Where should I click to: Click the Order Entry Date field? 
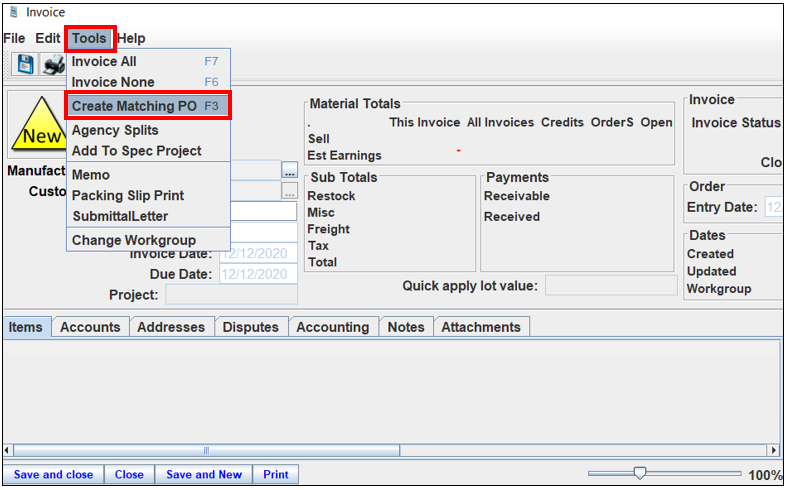tap(774, 207)
